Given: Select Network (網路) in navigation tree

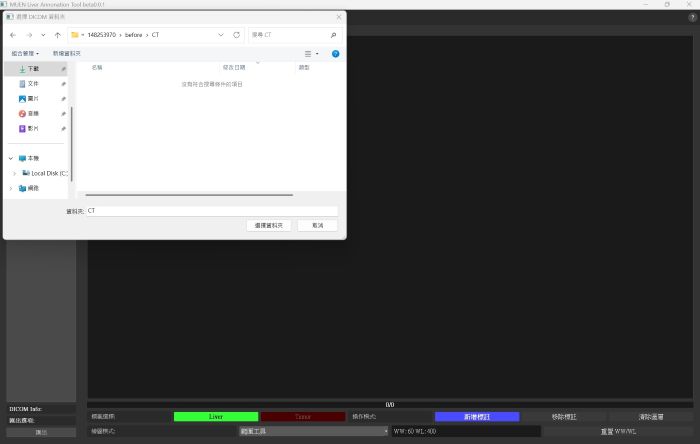Looking at the screenshot, I should [29, 188].
